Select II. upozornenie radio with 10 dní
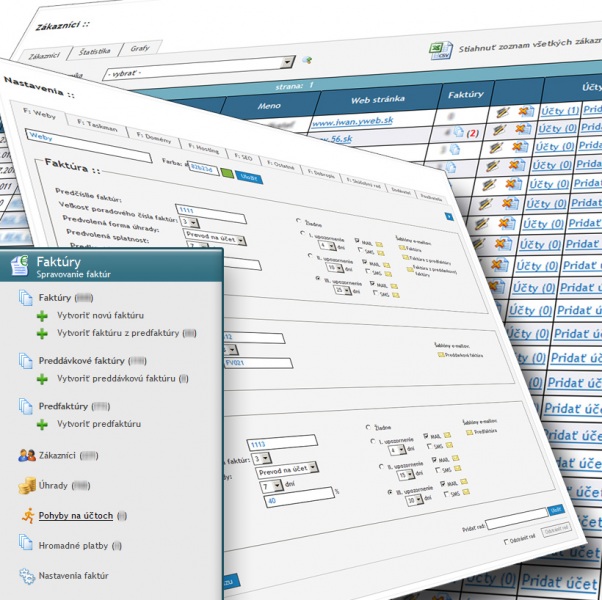Screen dimensions: 602x600 point(310,255)
